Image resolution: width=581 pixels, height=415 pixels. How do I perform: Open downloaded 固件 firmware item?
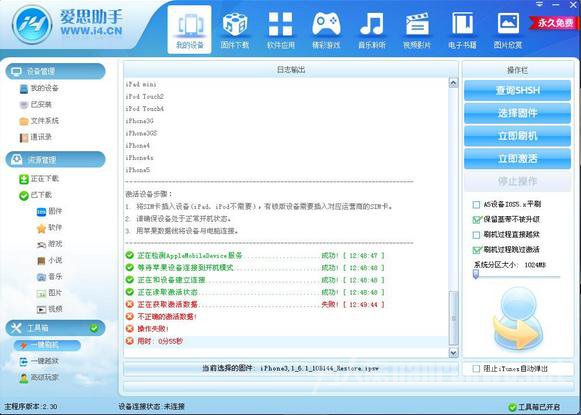49,211
